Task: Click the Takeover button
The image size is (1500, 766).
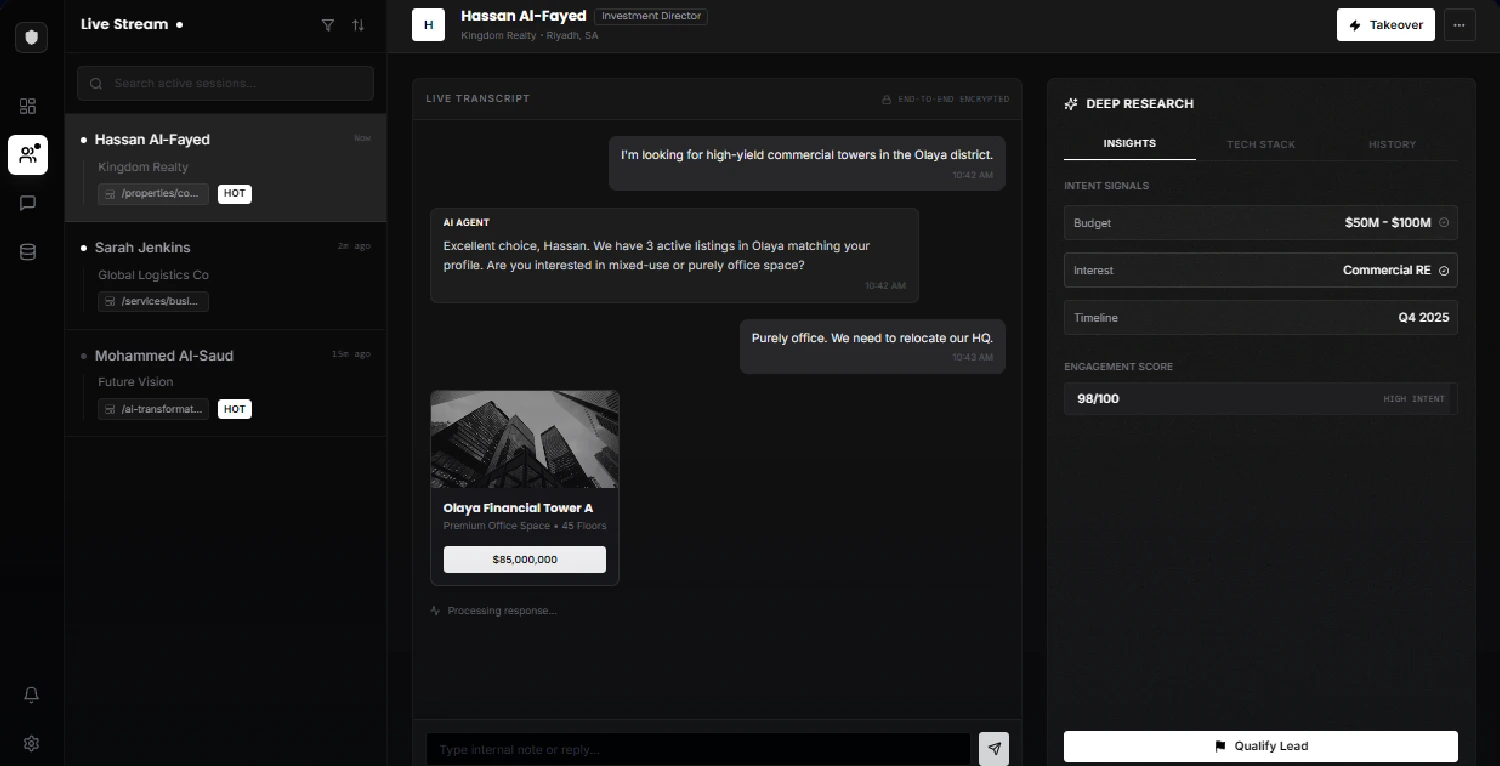Action: point(1385,25)
